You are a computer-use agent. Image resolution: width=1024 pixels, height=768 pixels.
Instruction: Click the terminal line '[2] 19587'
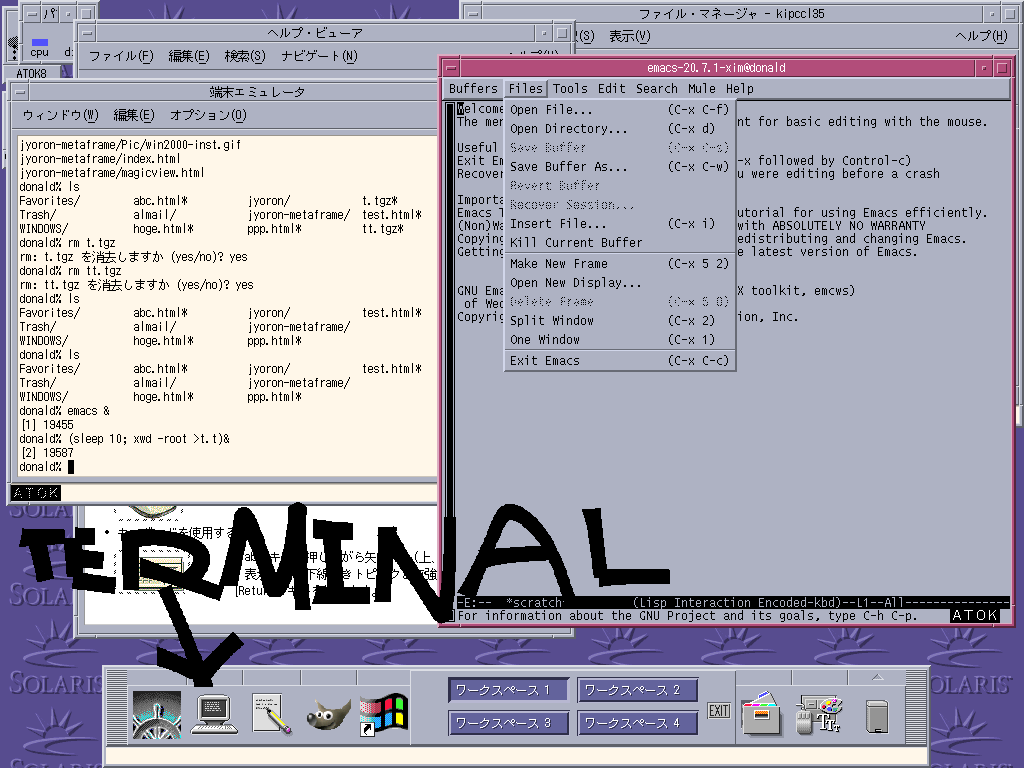click(x=47, y=453)
